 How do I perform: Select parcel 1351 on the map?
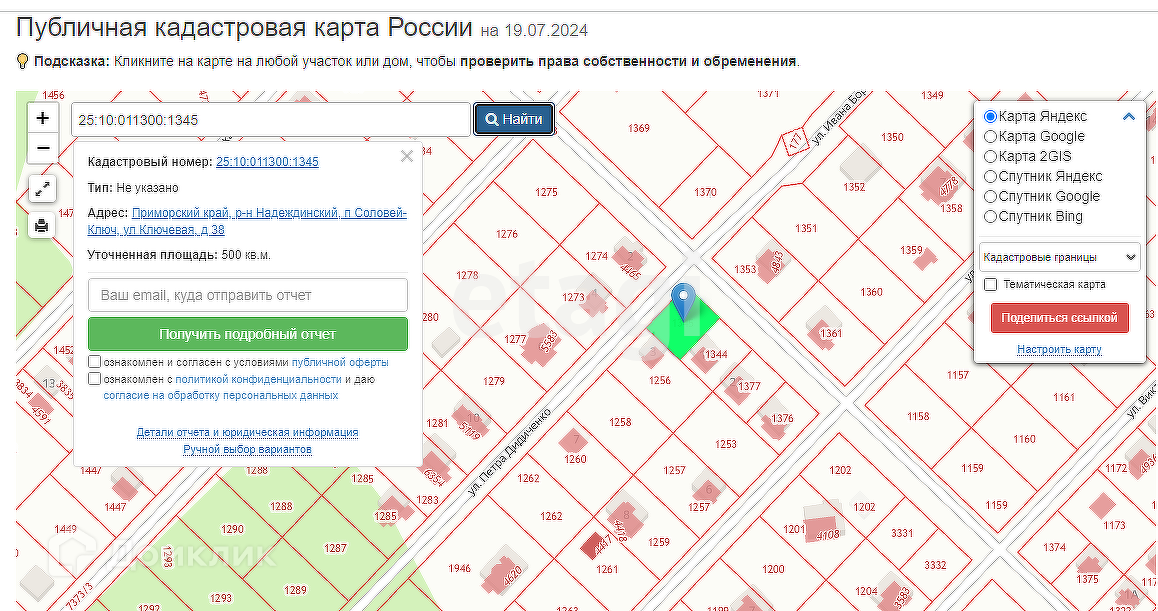pyautogui.click(x=806, y=228)
